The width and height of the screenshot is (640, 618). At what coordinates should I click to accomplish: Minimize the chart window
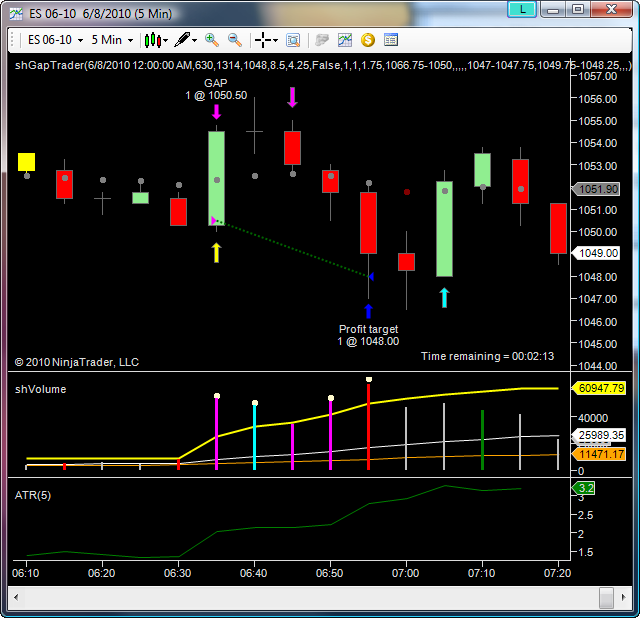pyautogui.click(x=553, y=9)
